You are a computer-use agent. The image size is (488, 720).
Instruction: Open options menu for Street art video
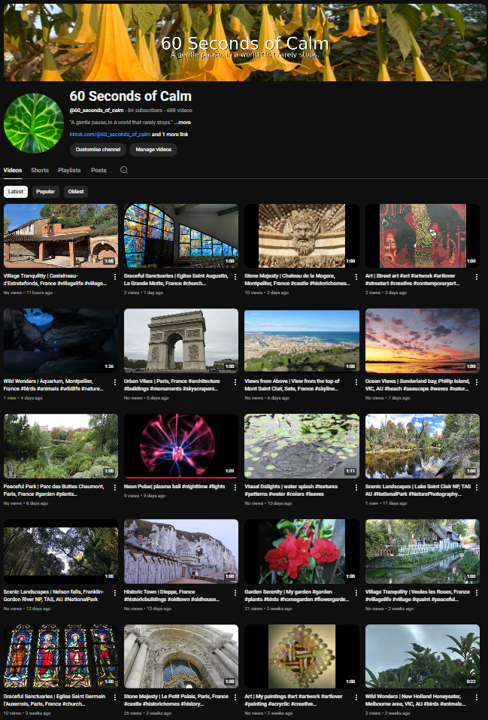pos(476,277)
